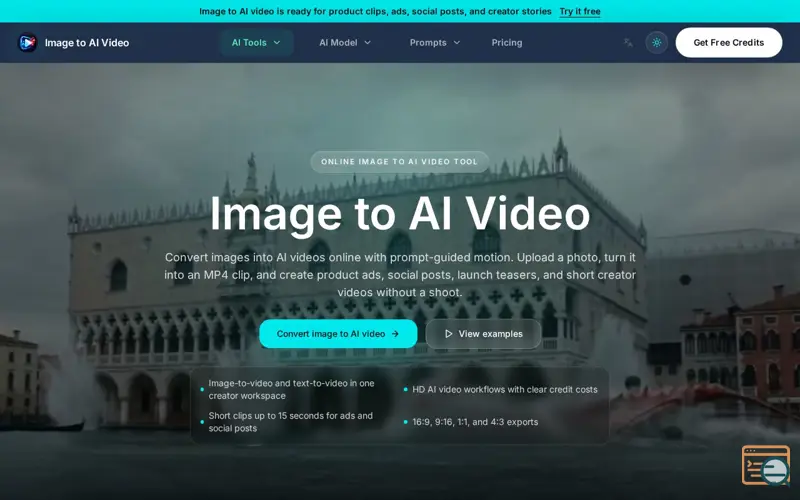The image size is (800, 500).
Task: Click the Online Image to AI Video Tool badge
Action: (x=399, y=162)
